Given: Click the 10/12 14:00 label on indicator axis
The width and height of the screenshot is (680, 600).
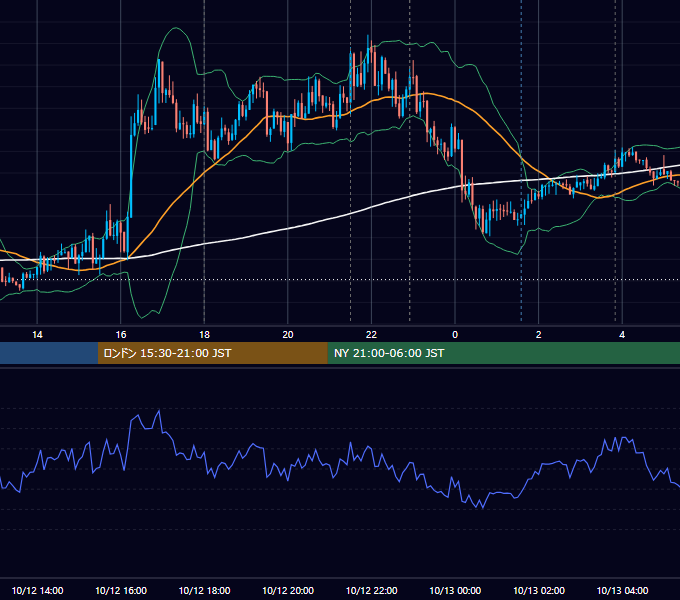Looking at the screenshot, I should coord(37,590).
